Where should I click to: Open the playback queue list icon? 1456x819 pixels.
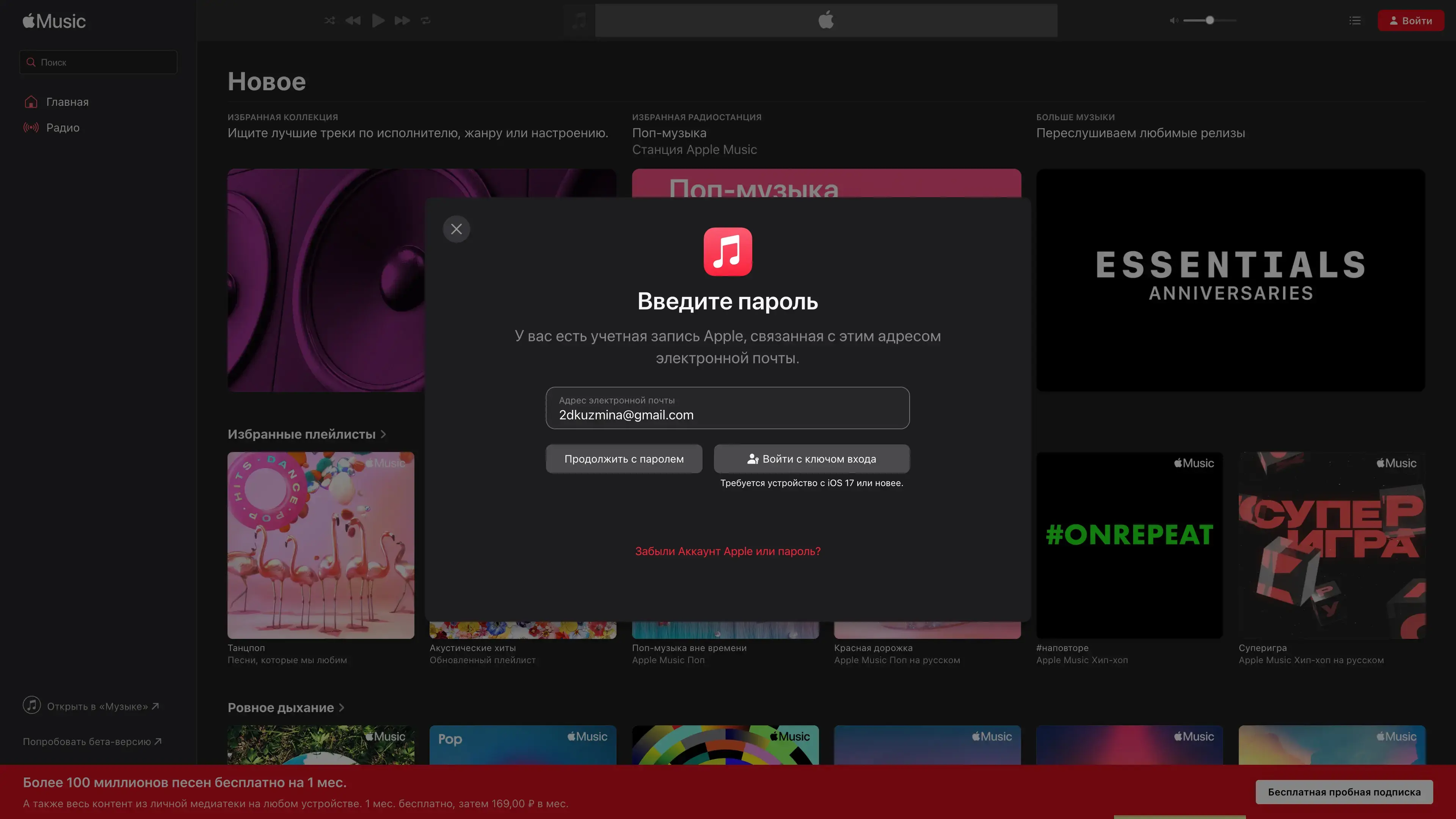pos(1355,21)
